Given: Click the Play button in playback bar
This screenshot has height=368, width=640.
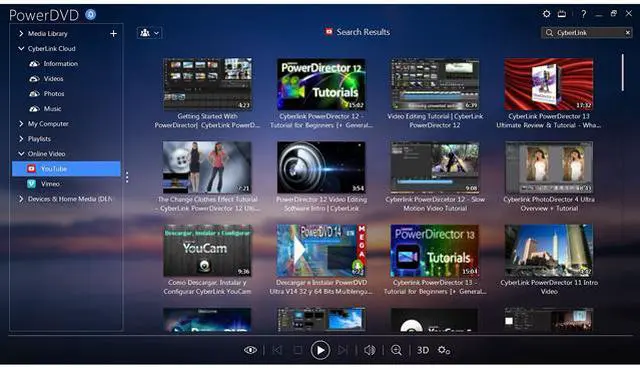Looking at the screenshot, I should click(x=320, y=350).
